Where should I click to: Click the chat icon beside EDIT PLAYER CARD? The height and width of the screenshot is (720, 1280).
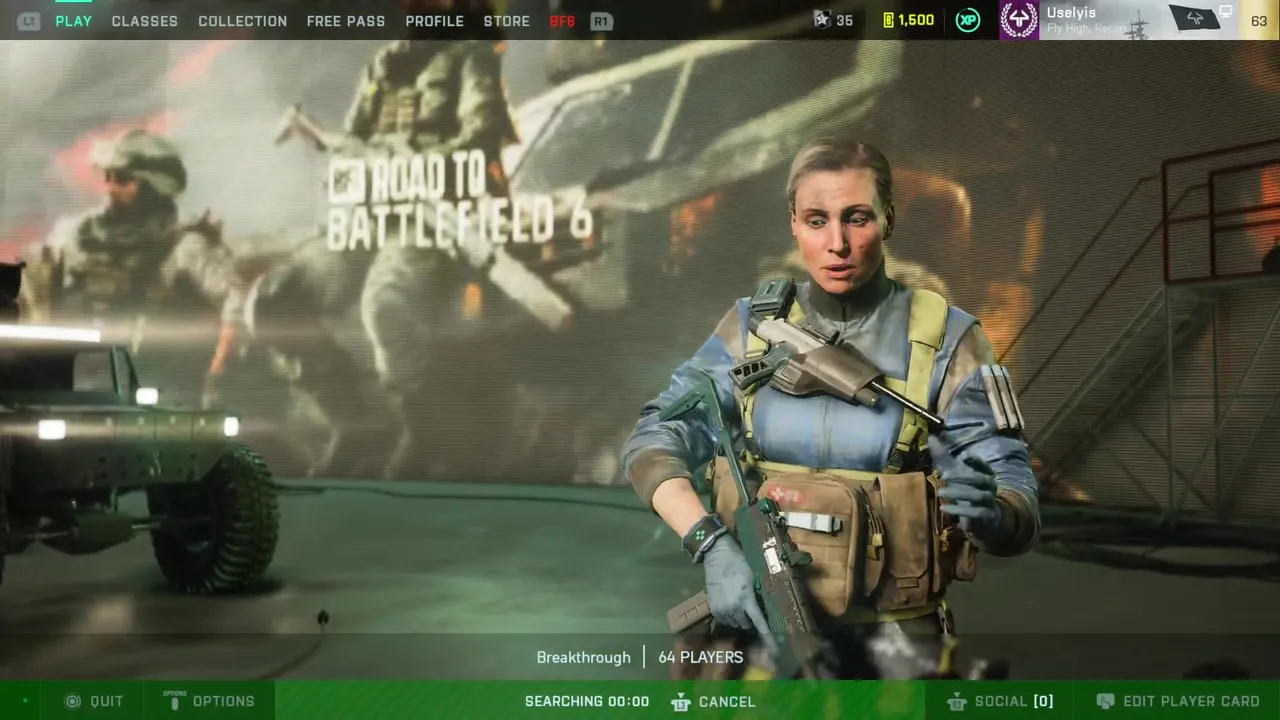tap(1105, 701)
